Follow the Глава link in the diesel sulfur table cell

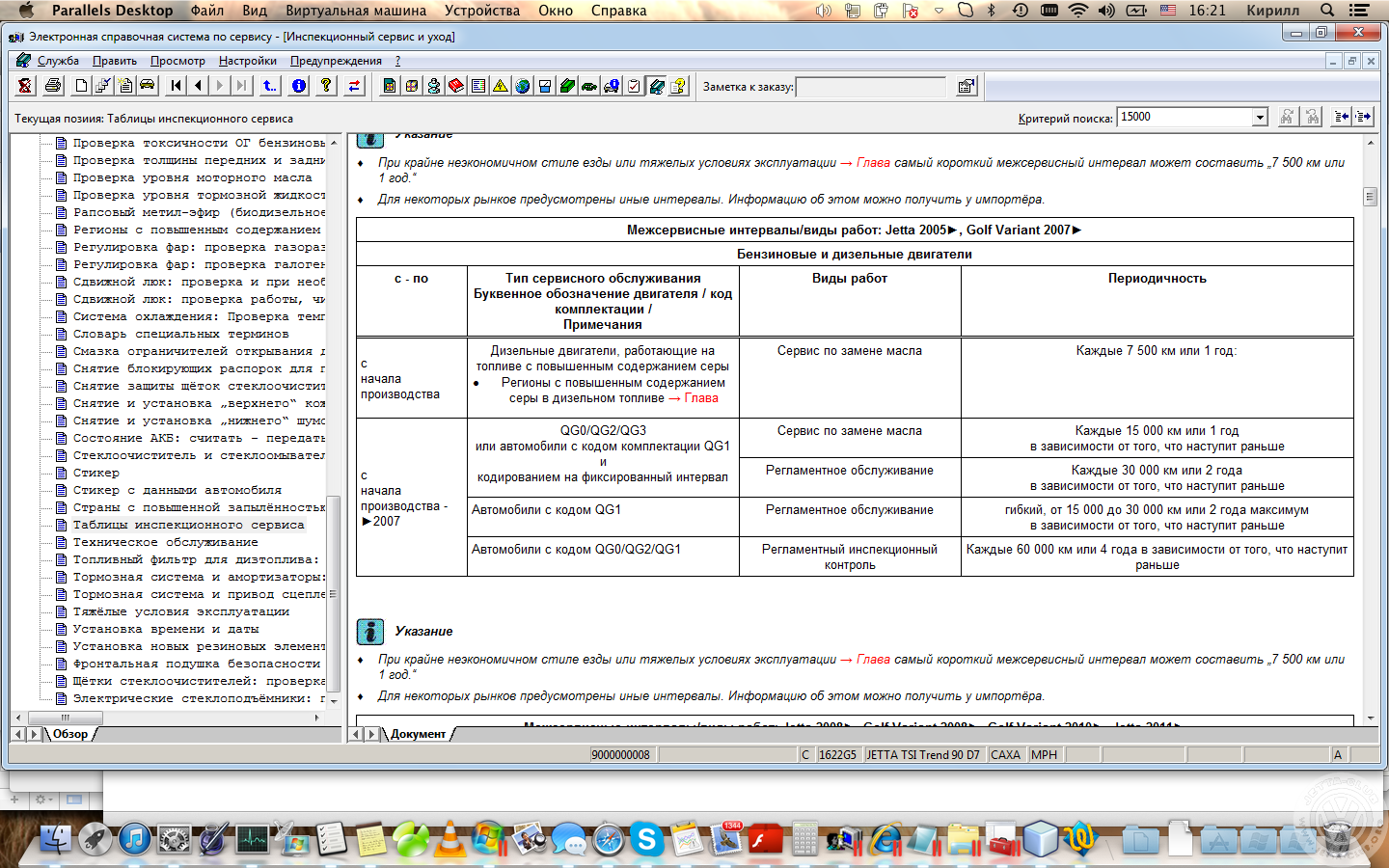(701, 398)
